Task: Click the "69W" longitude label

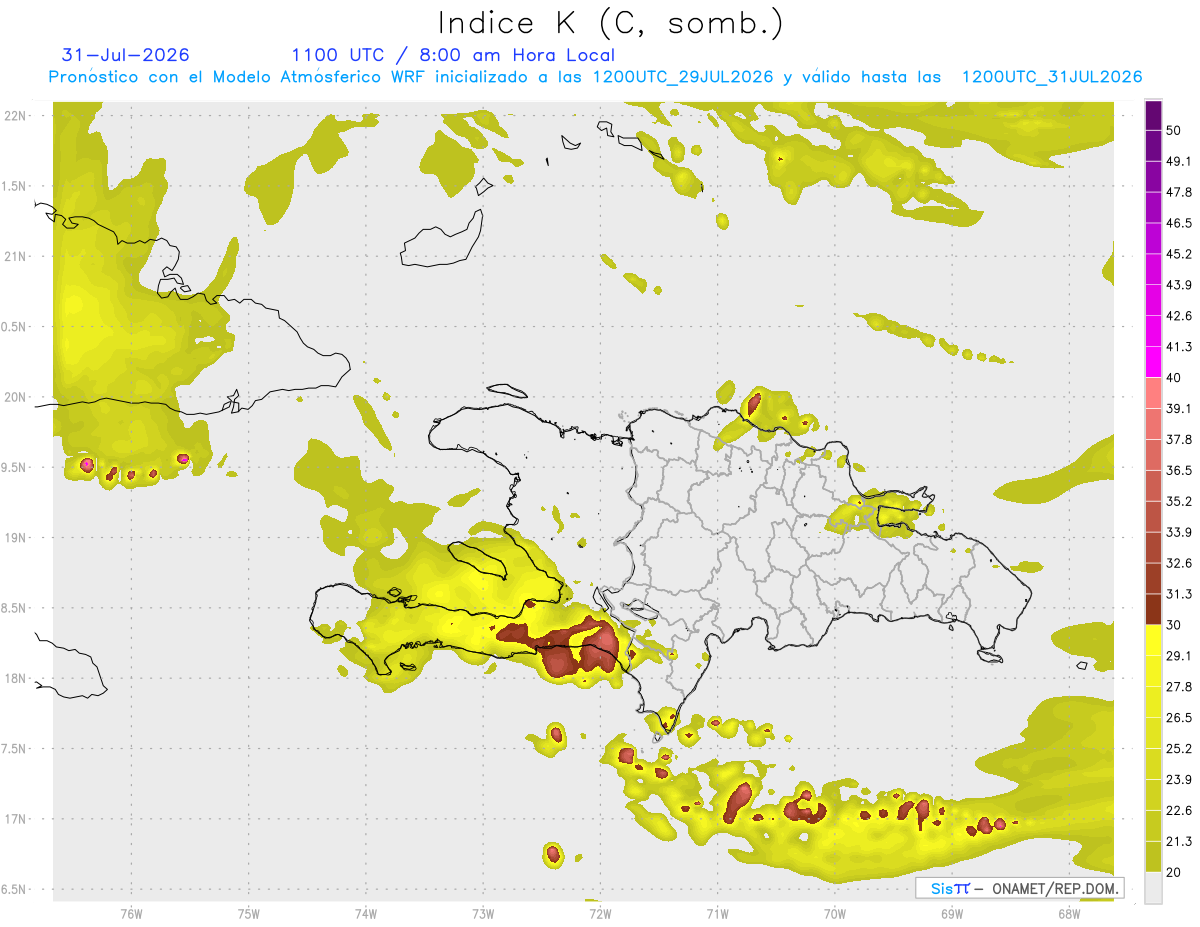Action: pyautogui.click(x=952, y=913)
